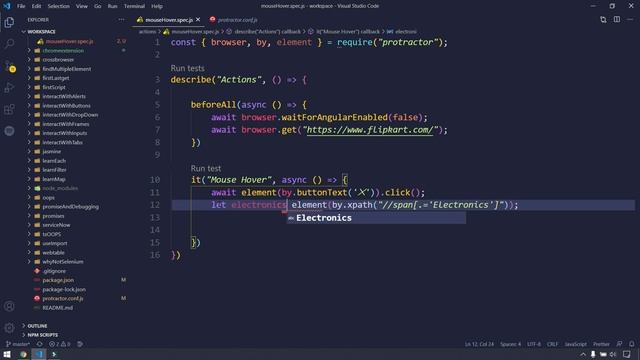Select the Electronics autocomplete suggestion
The width and height of the screenshot is (640, 360).
coord(376,218)
